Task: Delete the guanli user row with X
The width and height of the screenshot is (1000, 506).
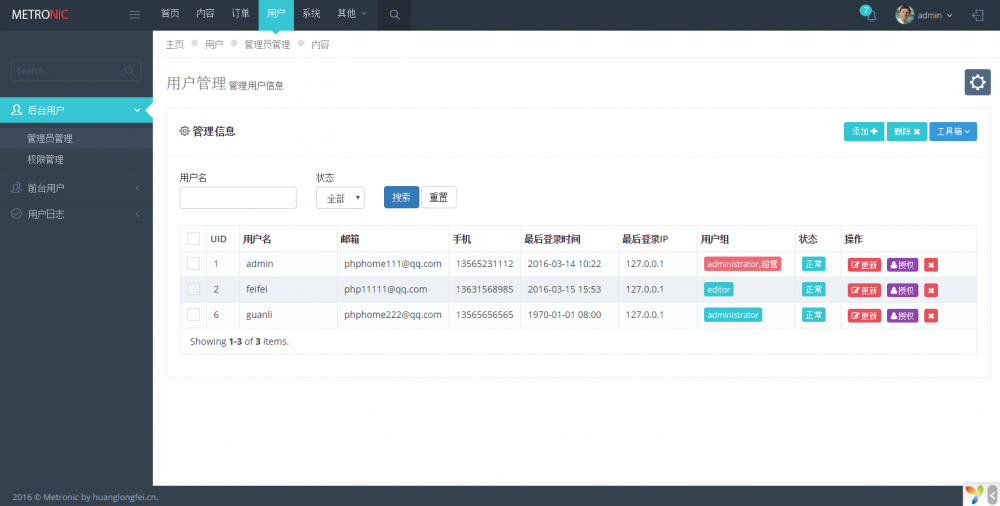Action: pyautogui.click(x=931, y=316)
